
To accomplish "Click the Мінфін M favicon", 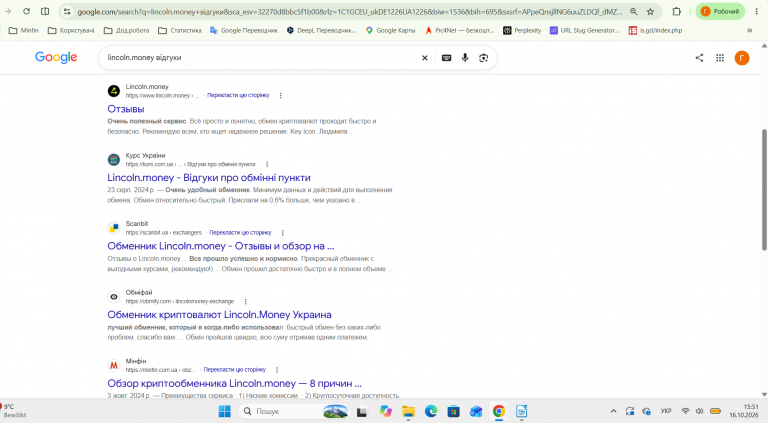I will tap(114, 365).
